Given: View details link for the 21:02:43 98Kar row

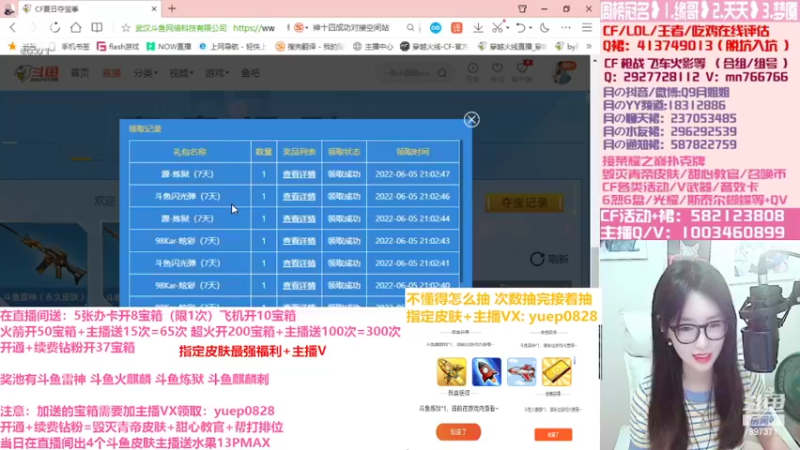Looking at the screenshot, I should pos(299,241).
